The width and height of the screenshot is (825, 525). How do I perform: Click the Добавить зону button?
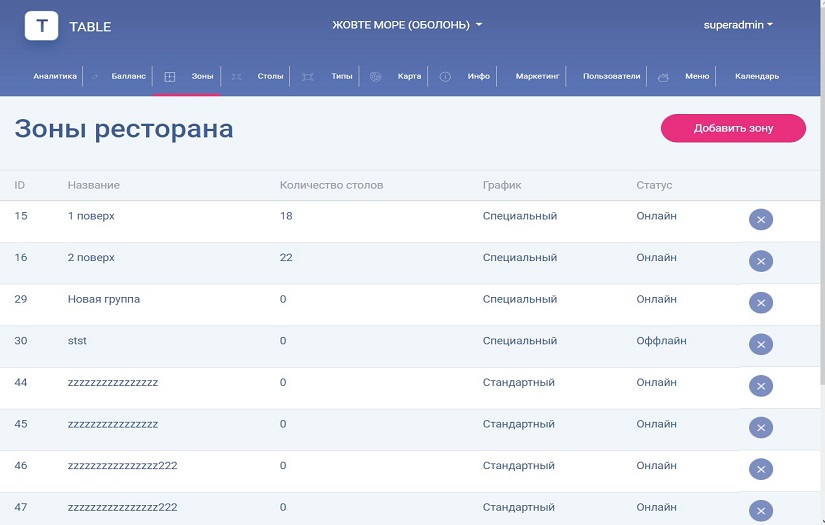(733, 128)
